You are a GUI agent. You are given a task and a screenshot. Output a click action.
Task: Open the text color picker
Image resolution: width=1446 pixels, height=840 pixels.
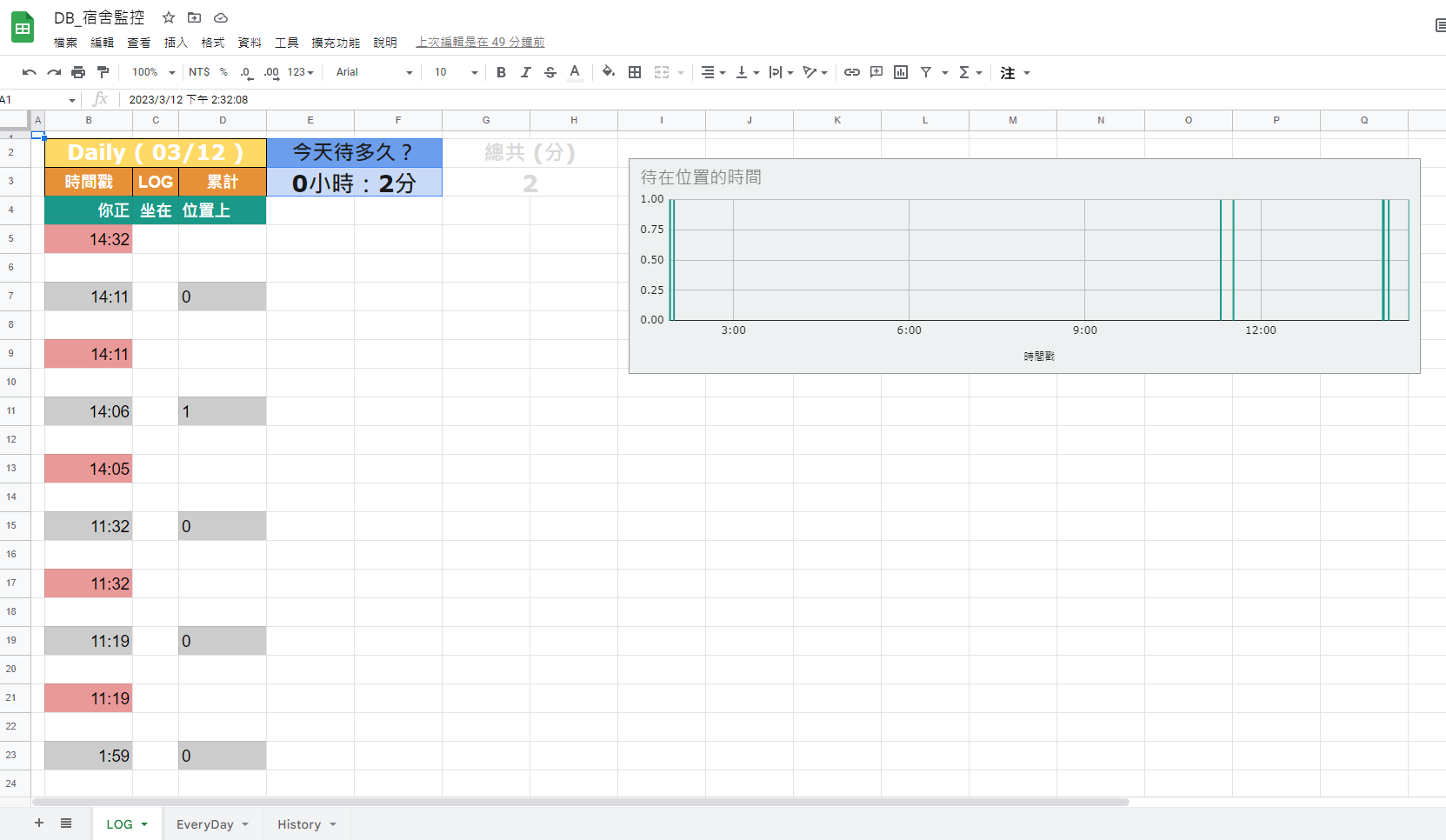(575, 72)
